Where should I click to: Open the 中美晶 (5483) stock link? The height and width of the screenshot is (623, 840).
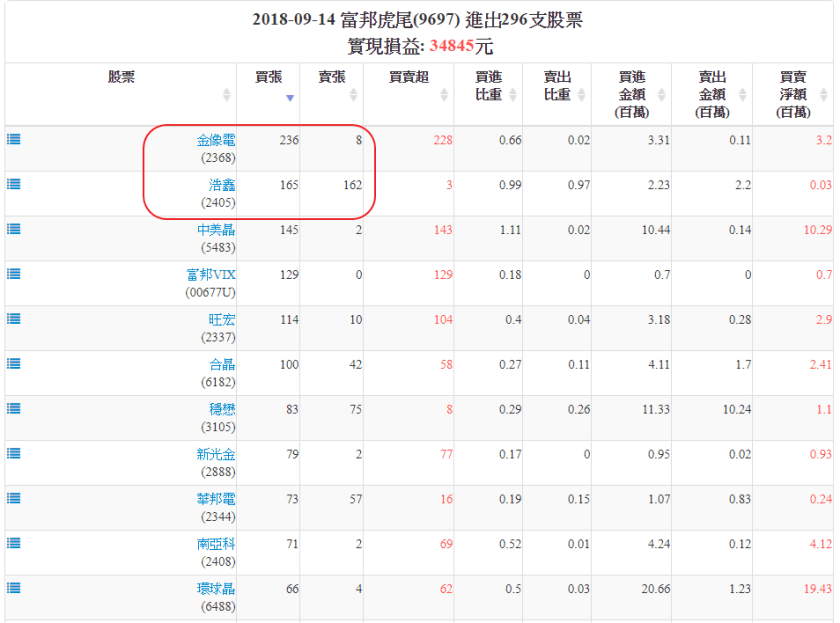click(x=216, y=230)
